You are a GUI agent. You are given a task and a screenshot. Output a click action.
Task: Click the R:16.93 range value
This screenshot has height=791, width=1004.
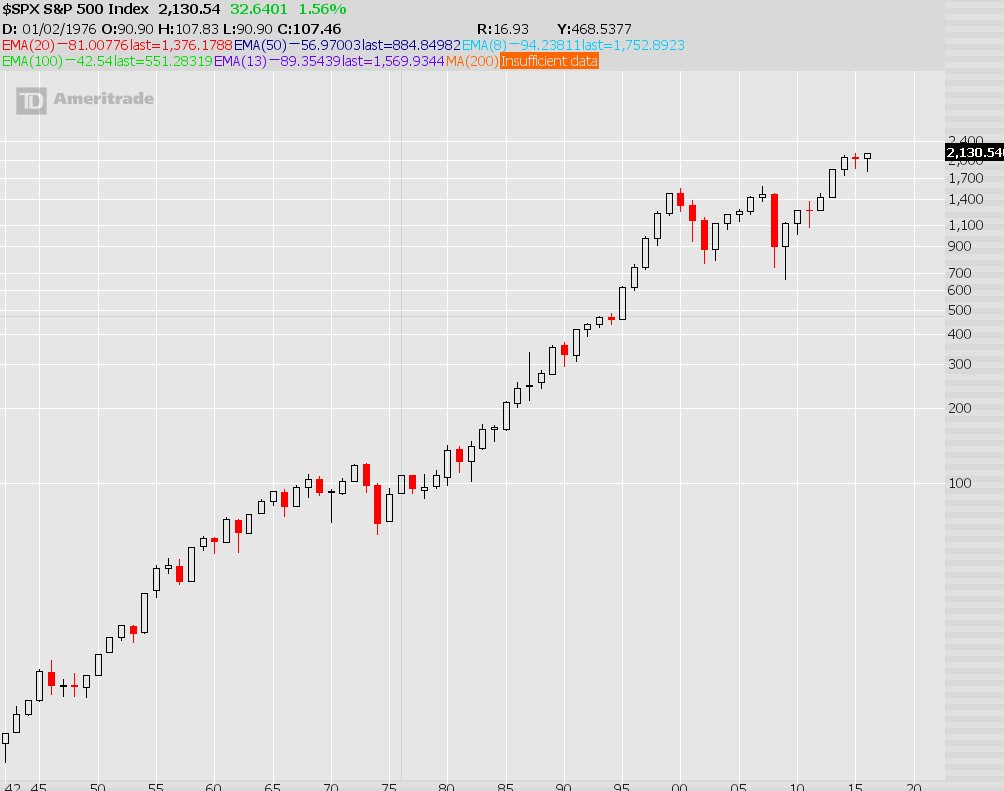(x=503, y=29)
